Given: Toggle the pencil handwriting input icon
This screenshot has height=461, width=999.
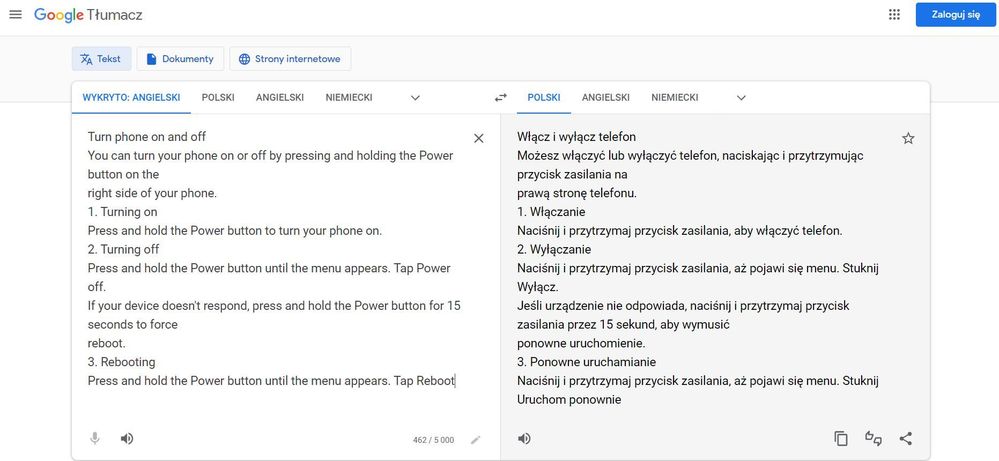Looking at the screenshot, I should (x=476, y=439).
